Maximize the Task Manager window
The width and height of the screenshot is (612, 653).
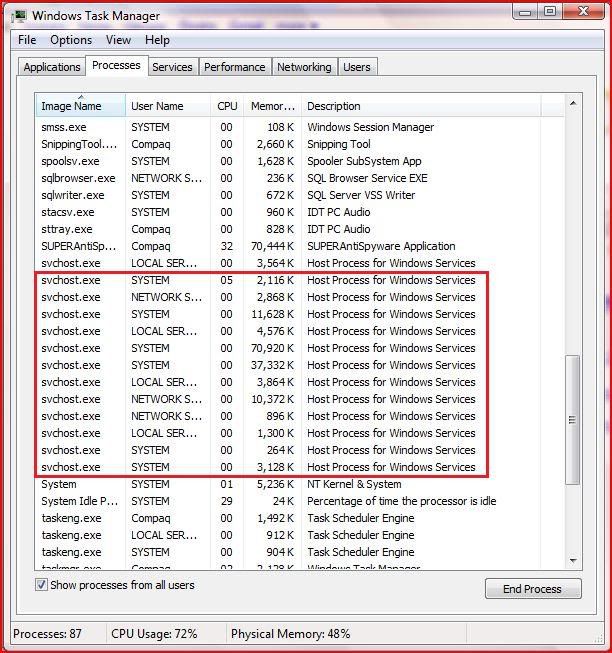550,11
